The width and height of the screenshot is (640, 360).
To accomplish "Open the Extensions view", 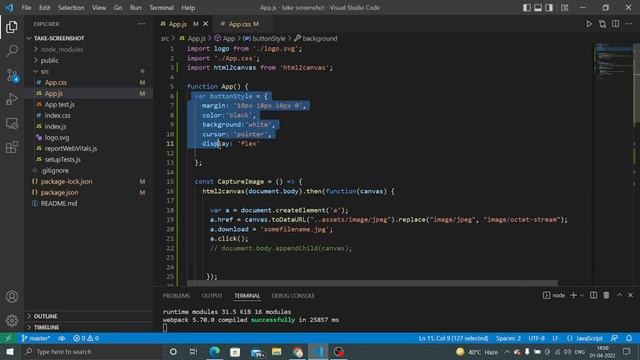I will pos(12,147).
